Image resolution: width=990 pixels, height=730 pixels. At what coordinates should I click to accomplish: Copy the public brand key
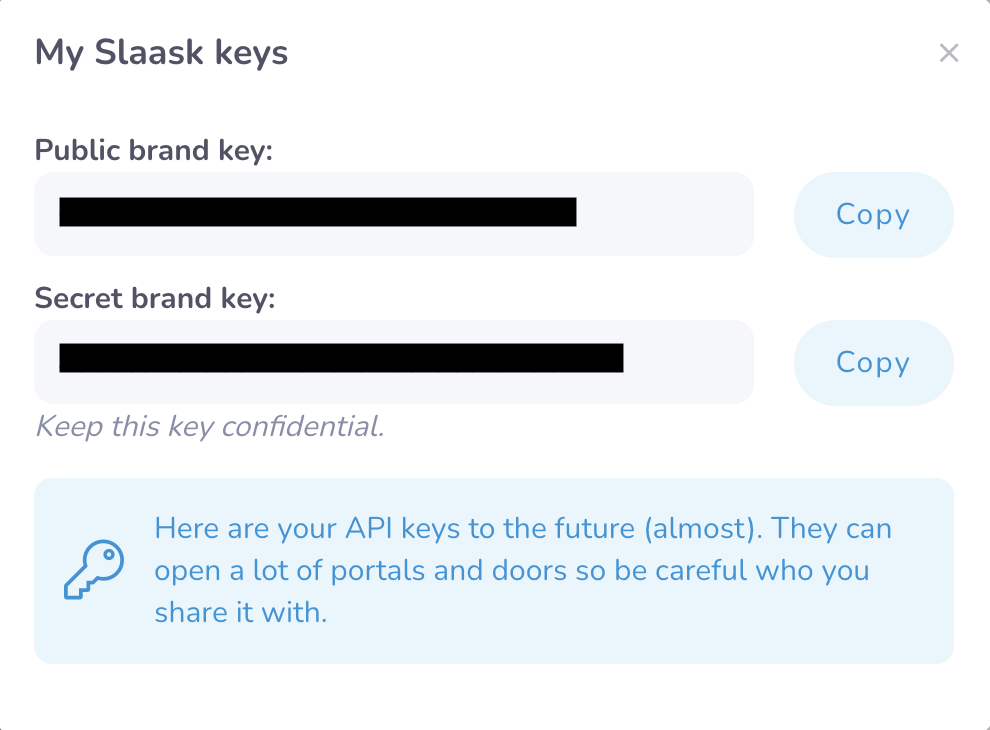pos(873,215)
